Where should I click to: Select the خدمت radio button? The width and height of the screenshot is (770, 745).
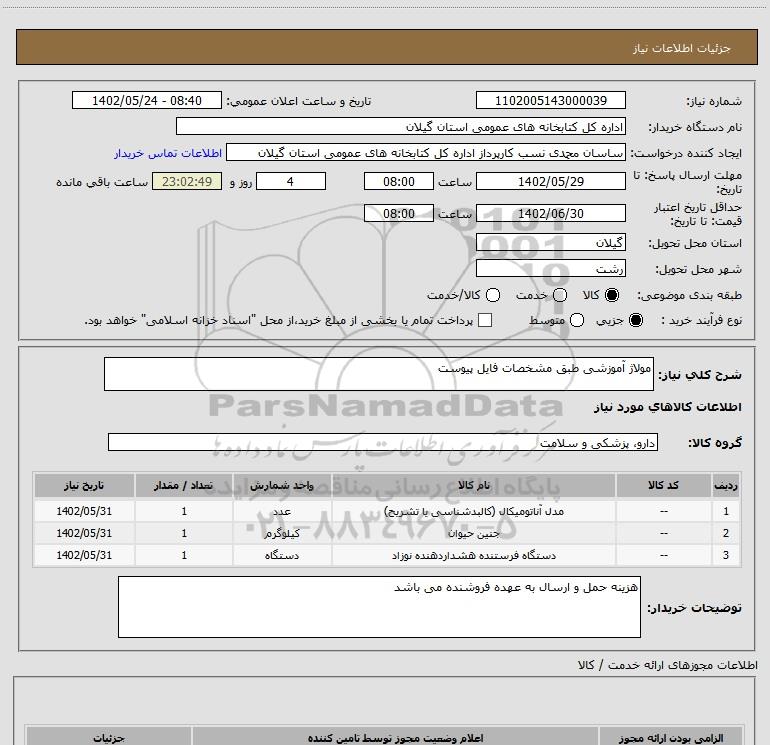pyautogui.click(x=560, y=296)
